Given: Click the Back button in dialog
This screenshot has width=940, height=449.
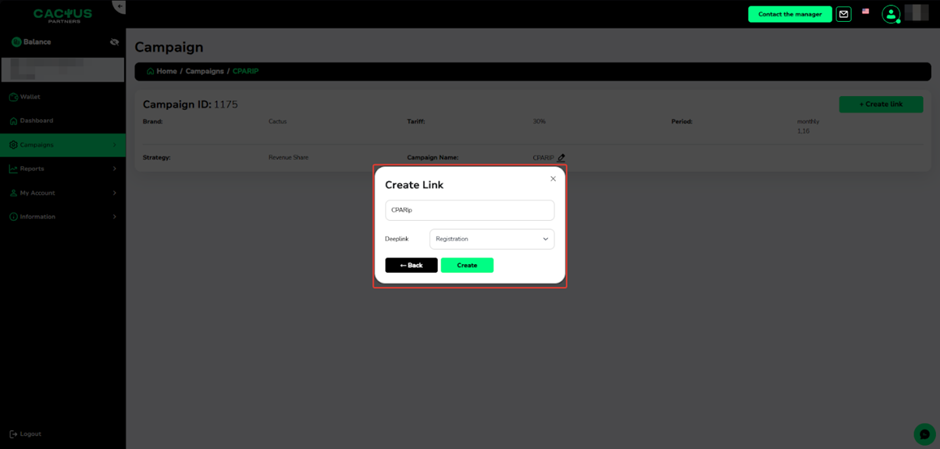Looking at the screenshot, I should [x=411, y=265].
